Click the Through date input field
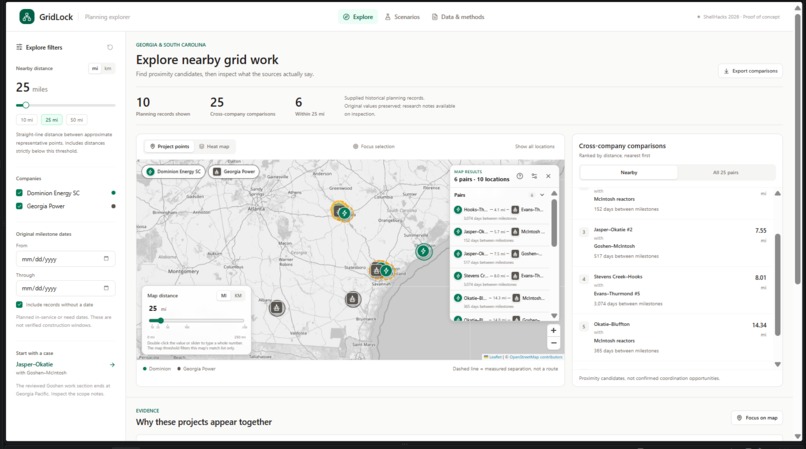This screenshot has height=449, width=806. tap(65, 288)
